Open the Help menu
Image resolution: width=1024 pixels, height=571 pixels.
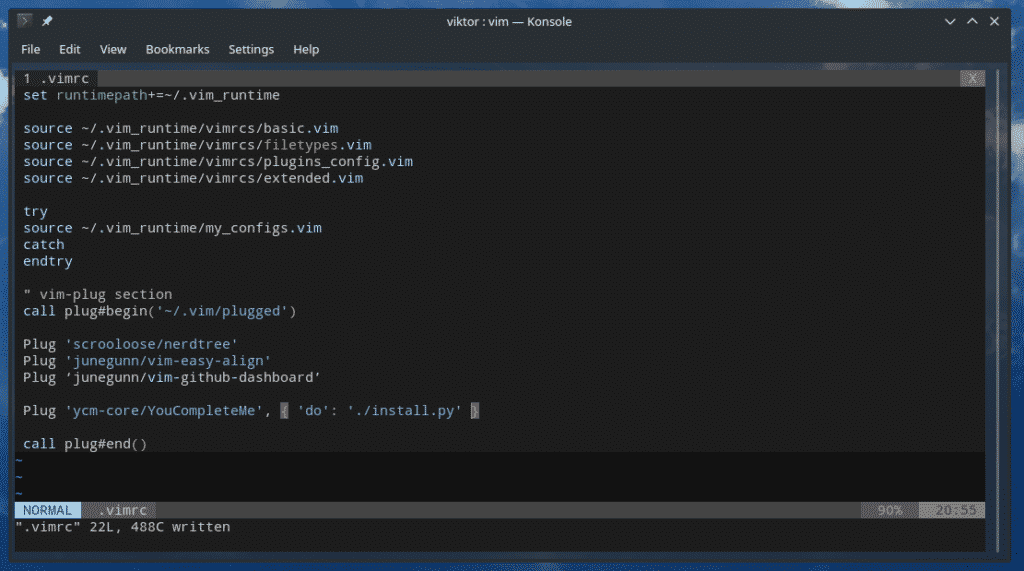click(x=306, y=50)
